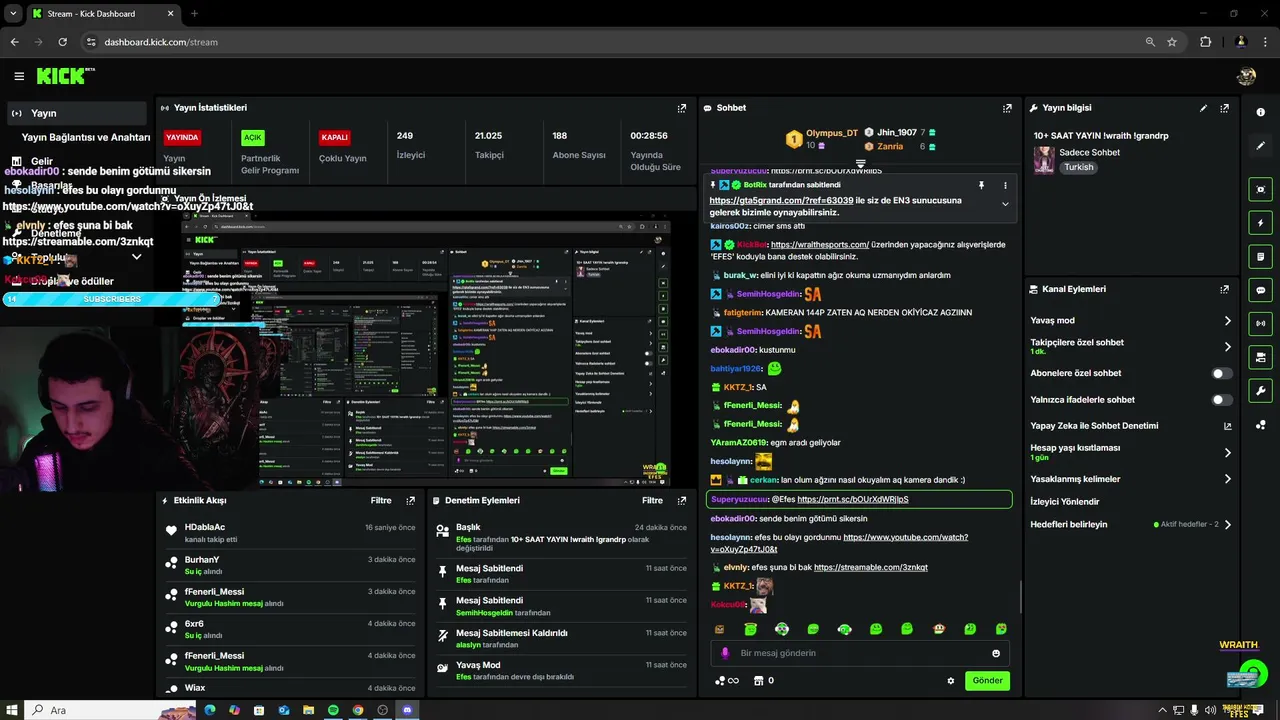Edit stream info with the pencil in Yayın bilgisi

(1203, 108)
